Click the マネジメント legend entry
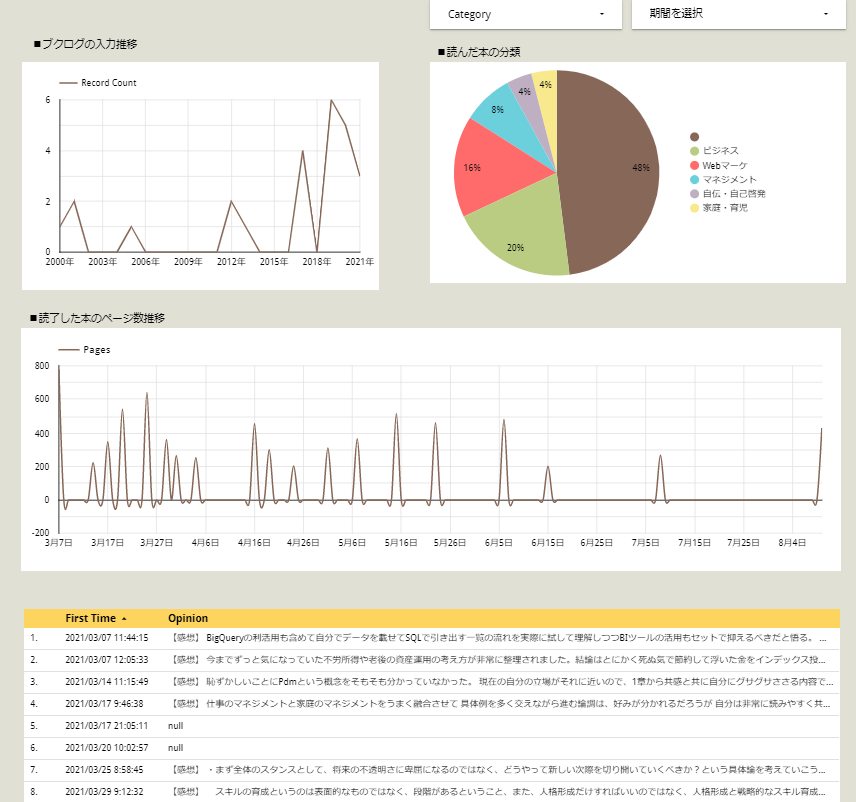 pyautogui.click(x=729, y=179)
